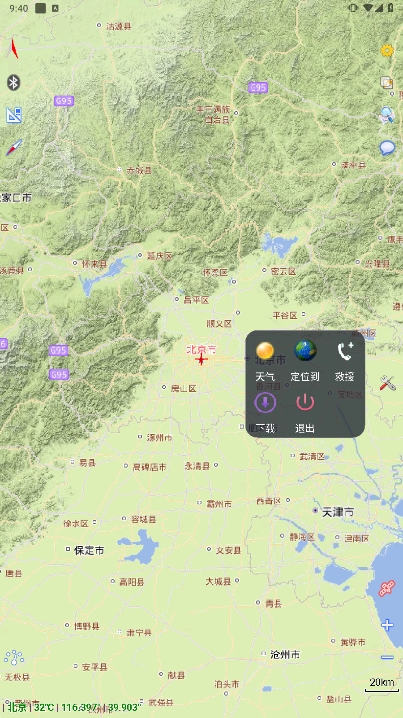Screen dimensions: 403x718
Task: Open the blue chat bubble icon
Action: coord(387,147)
